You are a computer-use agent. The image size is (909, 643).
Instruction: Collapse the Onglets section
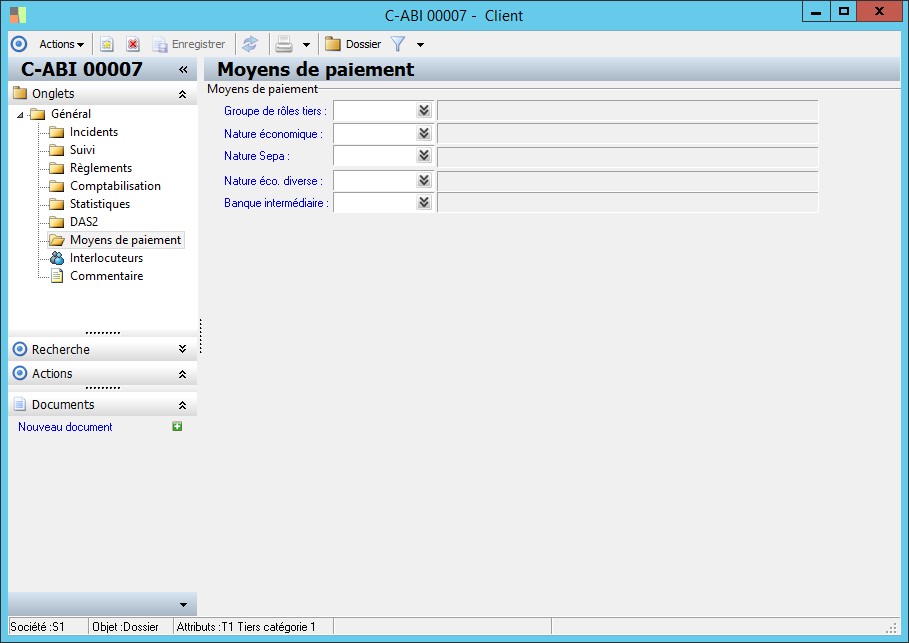pos(182,94)
